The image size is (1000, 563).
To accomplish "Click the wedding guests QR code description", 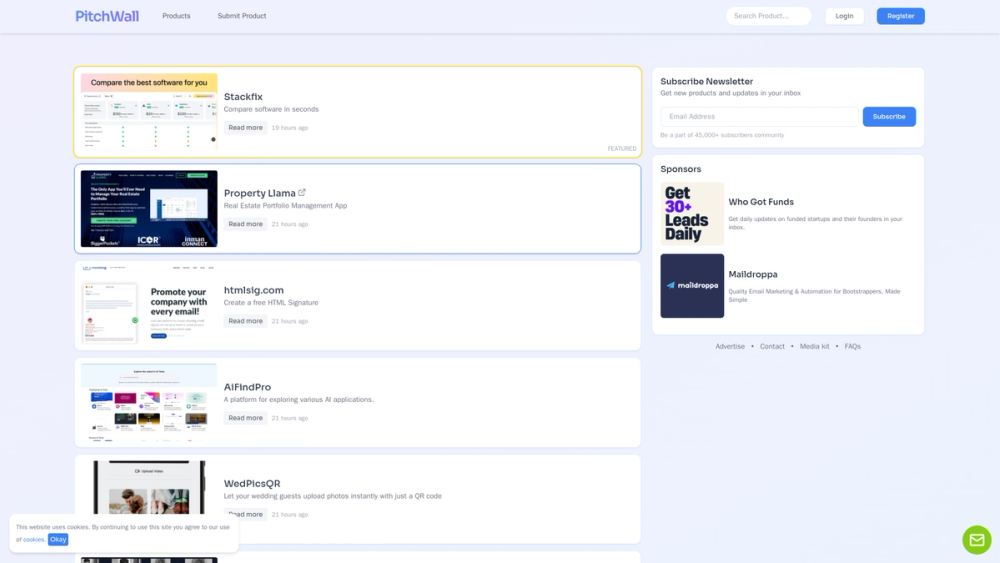I will pyautogui.click(x=332, y=496).
